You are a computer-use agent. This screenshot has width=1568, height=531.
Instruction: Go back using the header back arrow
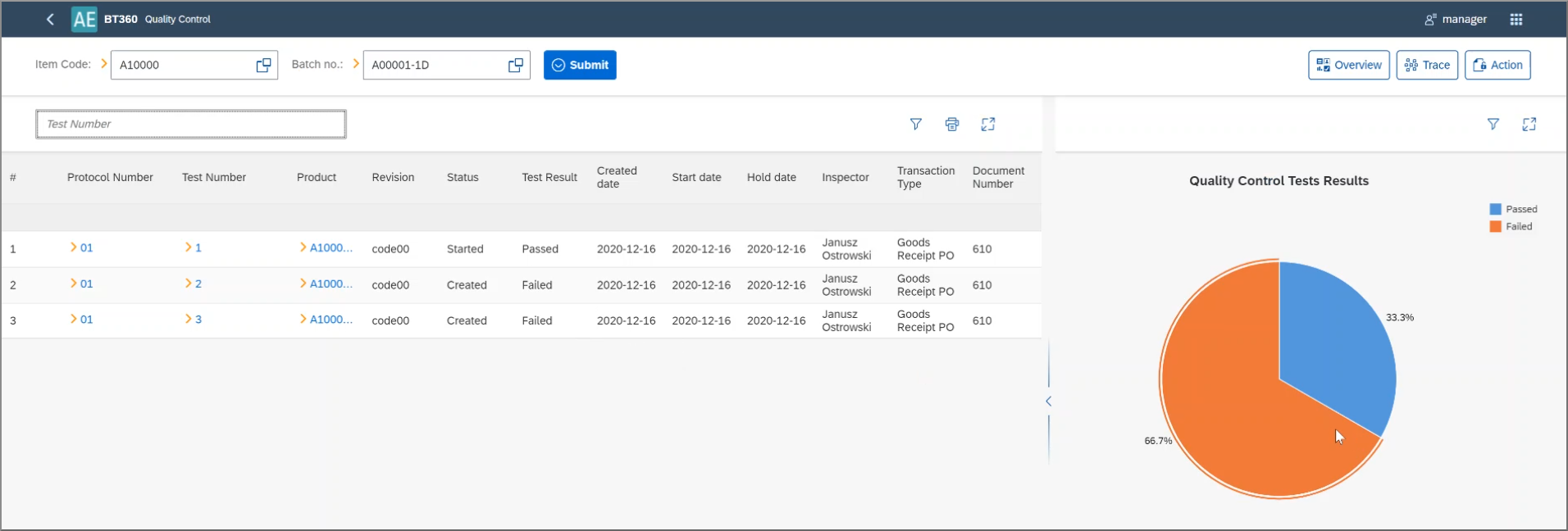[50, 19]
